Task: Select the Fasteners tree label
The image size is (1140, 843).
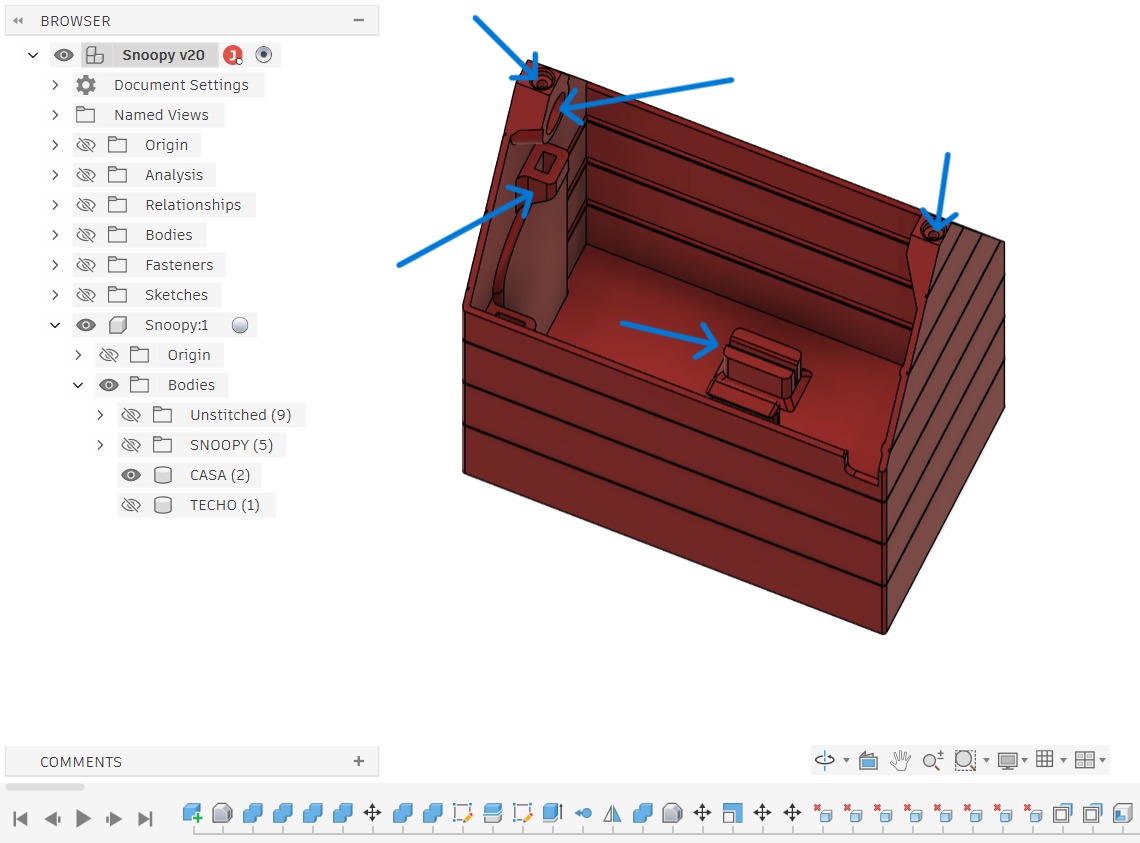Action: (x=179, y=265)
